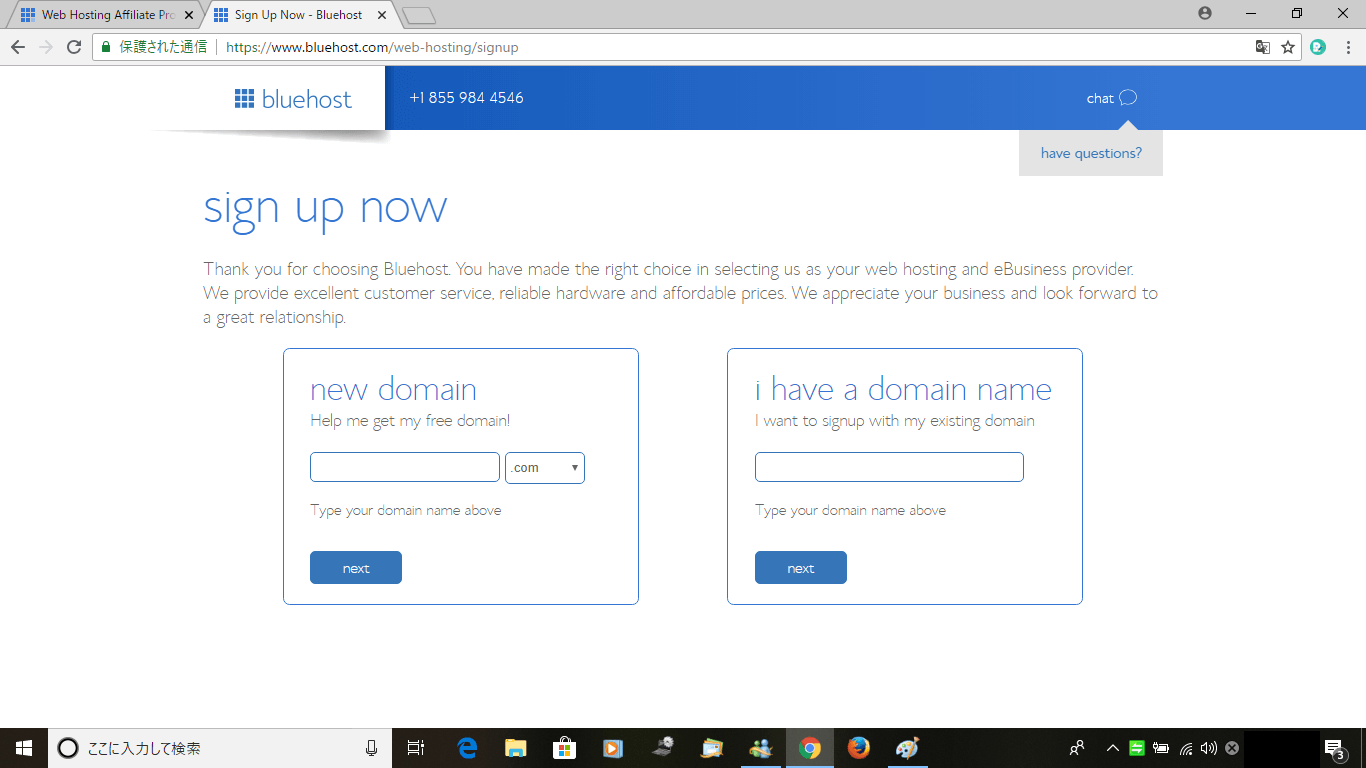
Task: Open the Chrome menu three-dot icon
Action: pyautogui.click(x=1346, y=47)
